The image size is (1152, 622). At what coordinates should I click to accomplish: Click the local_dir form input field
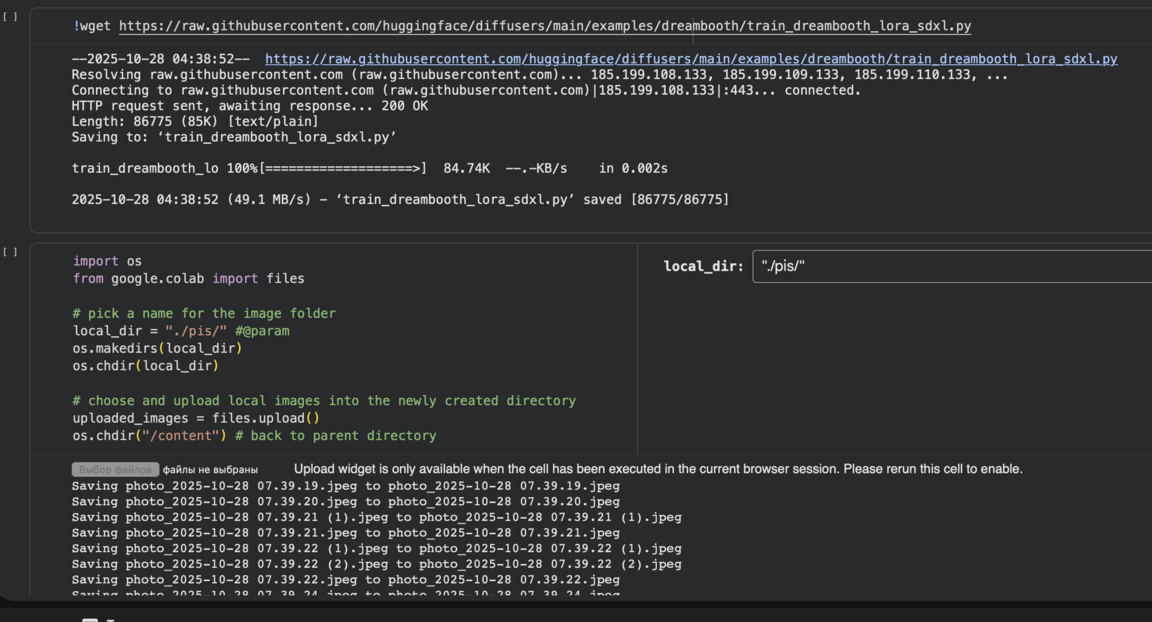(950, 266)
